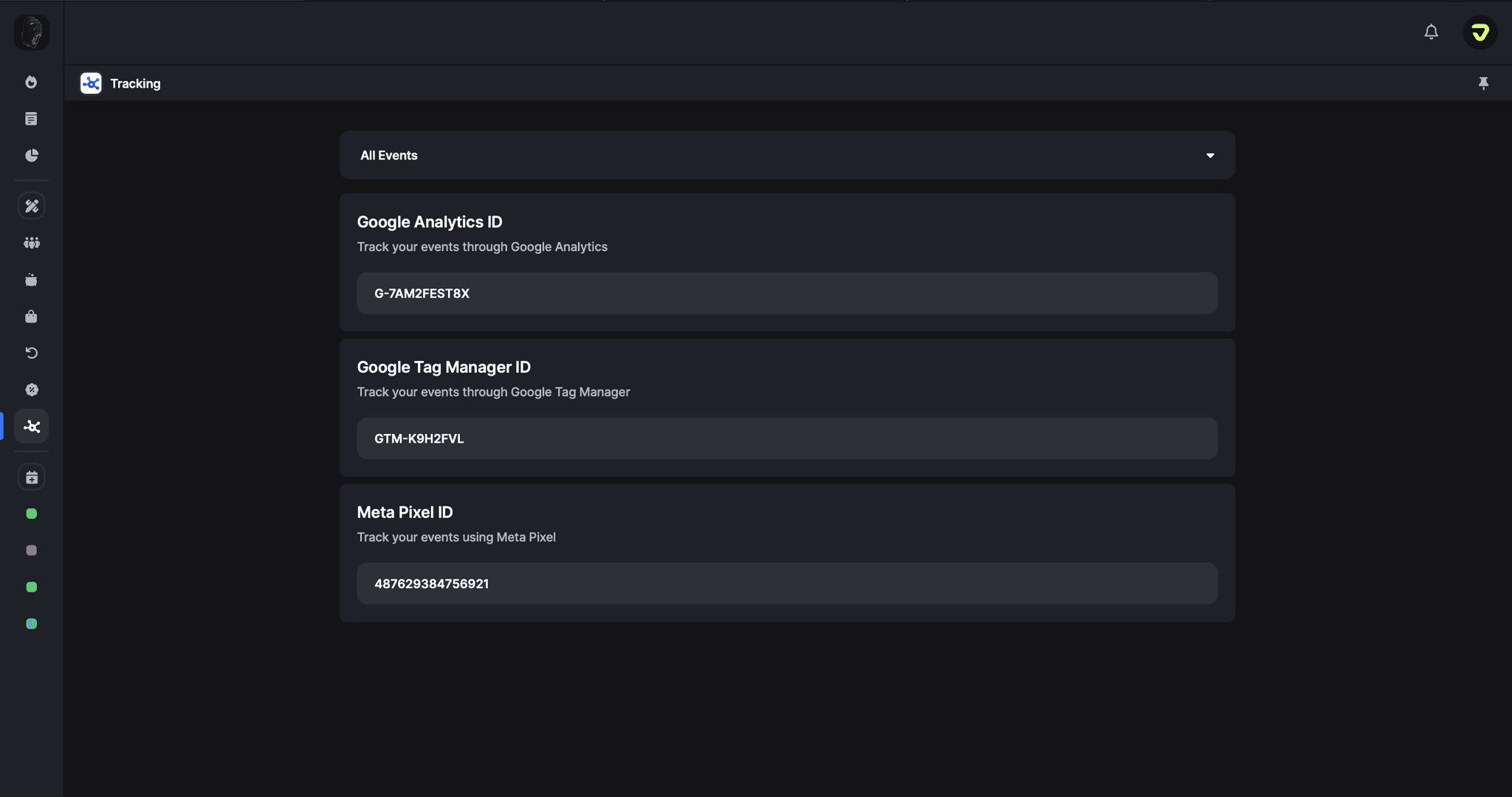This screenshot has height=797, width=1512.
Task: Toggle the pin on the Tracking panel
Action: click(1485, 83)
